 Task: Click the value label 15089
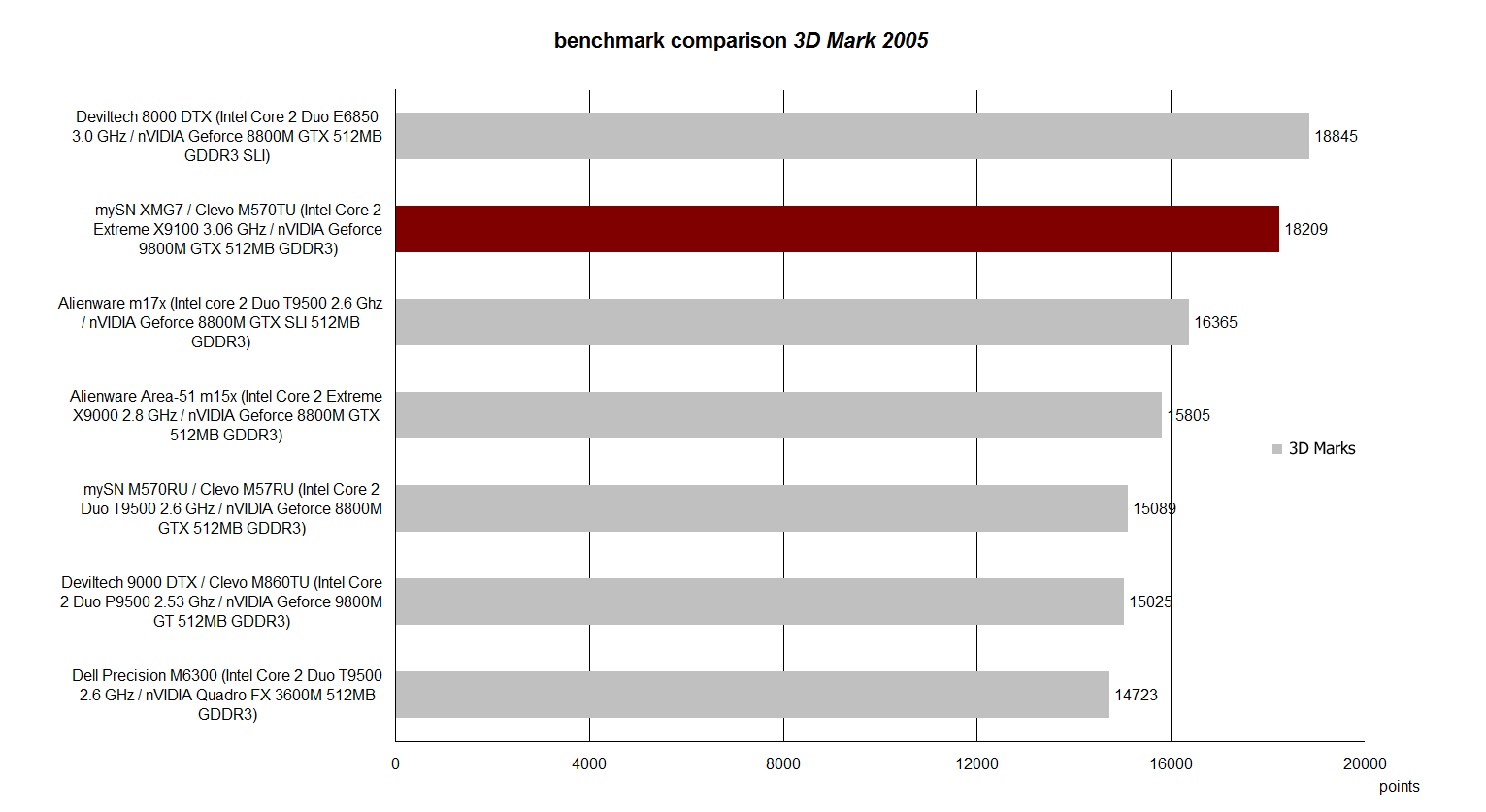1154,508
